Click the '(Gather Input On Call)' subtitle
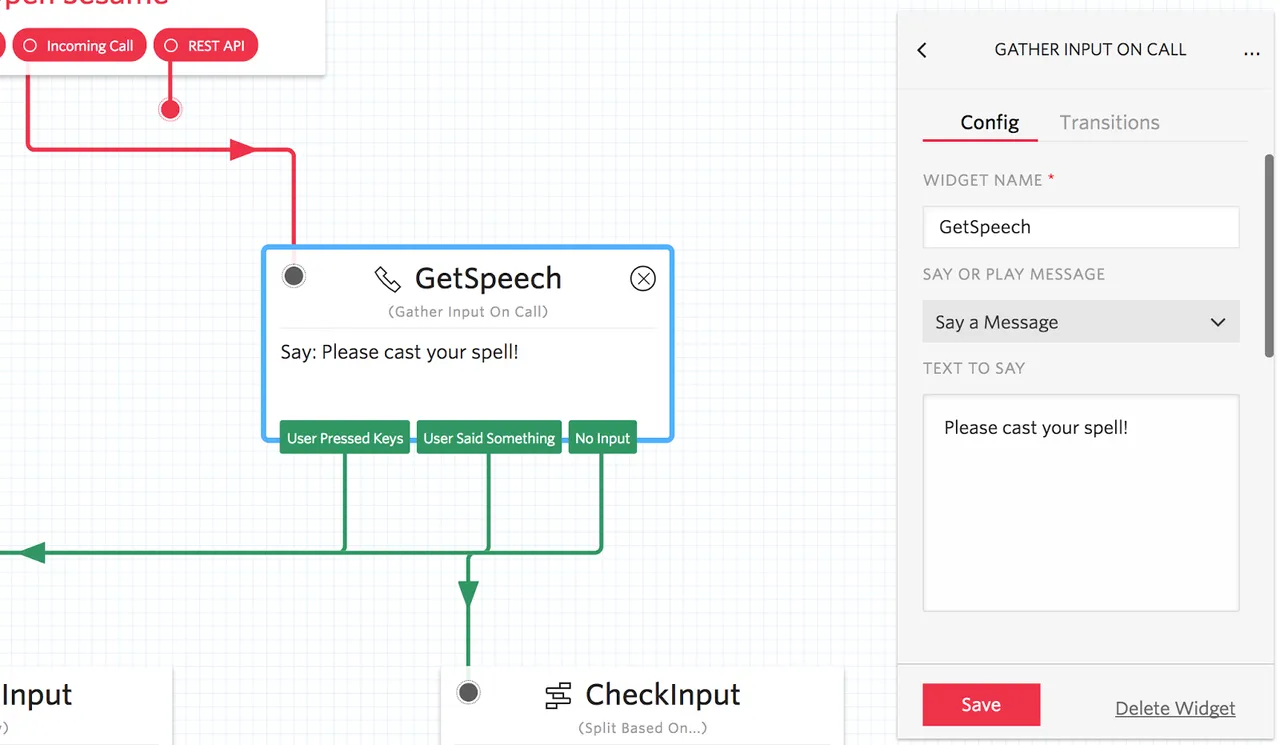This screenshot has height=745, width=1280. 468,312
